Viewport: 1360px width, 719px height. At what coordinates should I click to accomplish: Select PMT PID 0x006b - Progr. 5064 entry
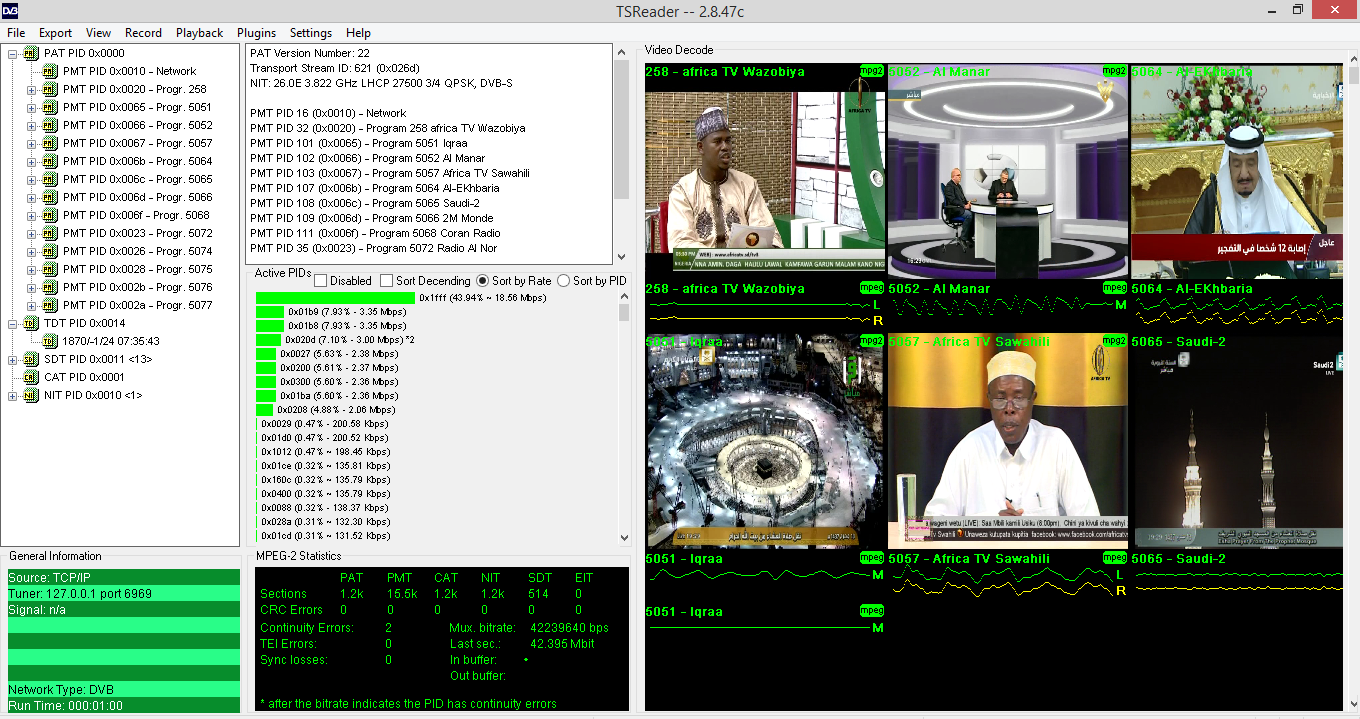137,161
